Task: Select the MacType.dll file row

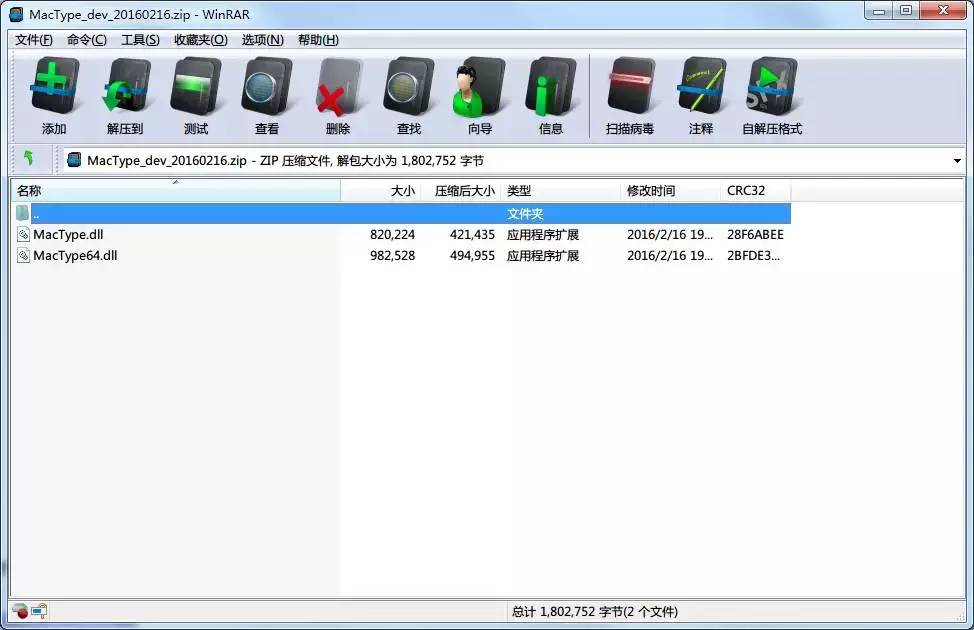Action: [68, 235]
